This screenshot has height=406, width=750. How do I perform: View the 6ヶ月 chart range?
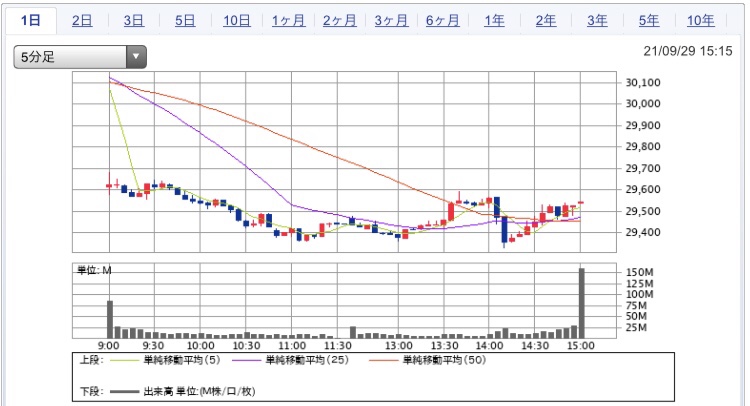pos(442,21)
